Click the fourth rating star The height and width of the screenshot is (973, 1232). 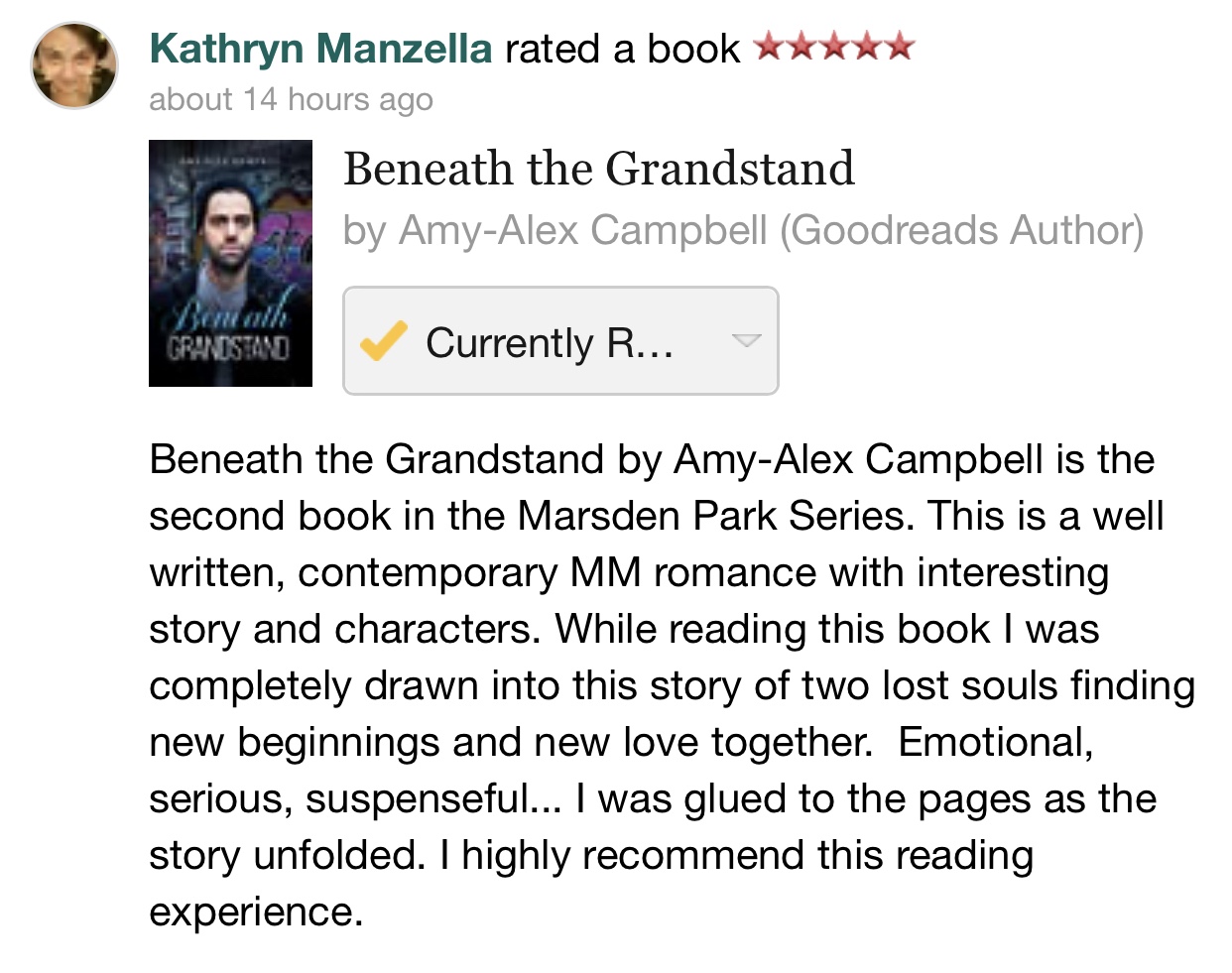(867, 47)
